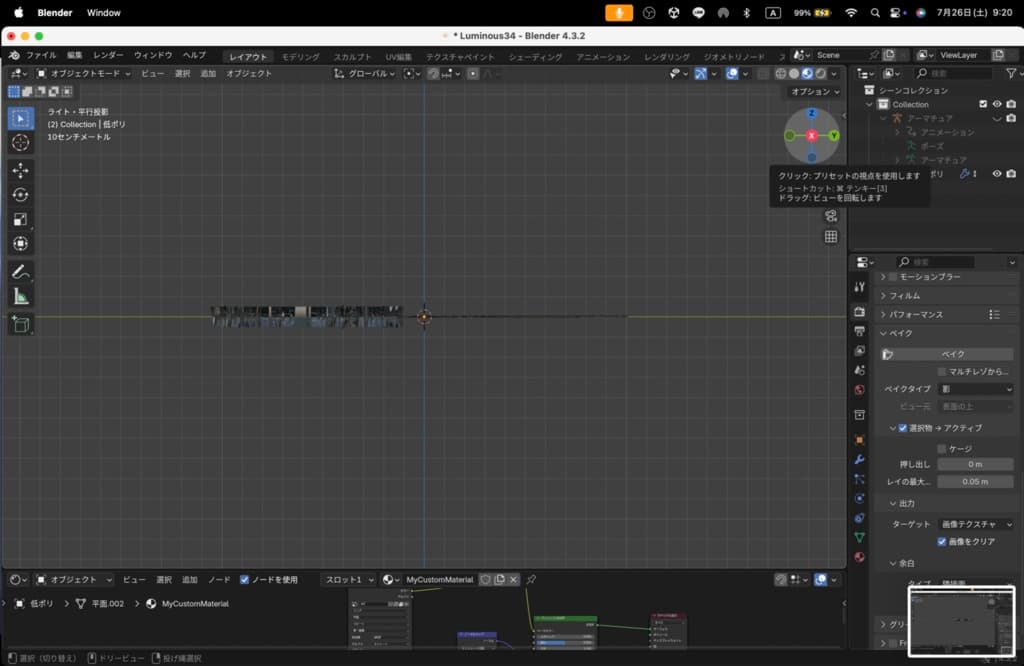This screenshot has height=666, width=1024.
Task: Open the Modifiers wrench tab in Properties
Action: click(859, 459)
